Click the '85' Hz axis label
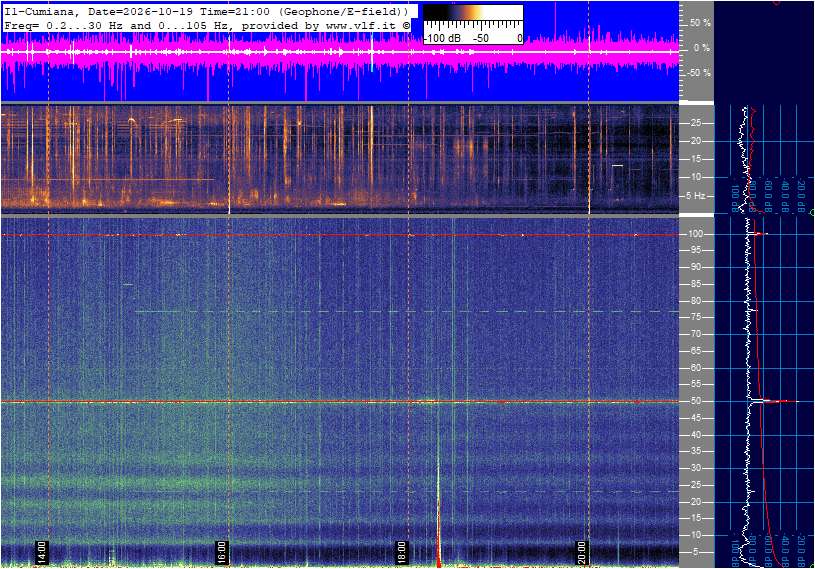This screenshot has width=815, height=569. [x=695, y=284]
